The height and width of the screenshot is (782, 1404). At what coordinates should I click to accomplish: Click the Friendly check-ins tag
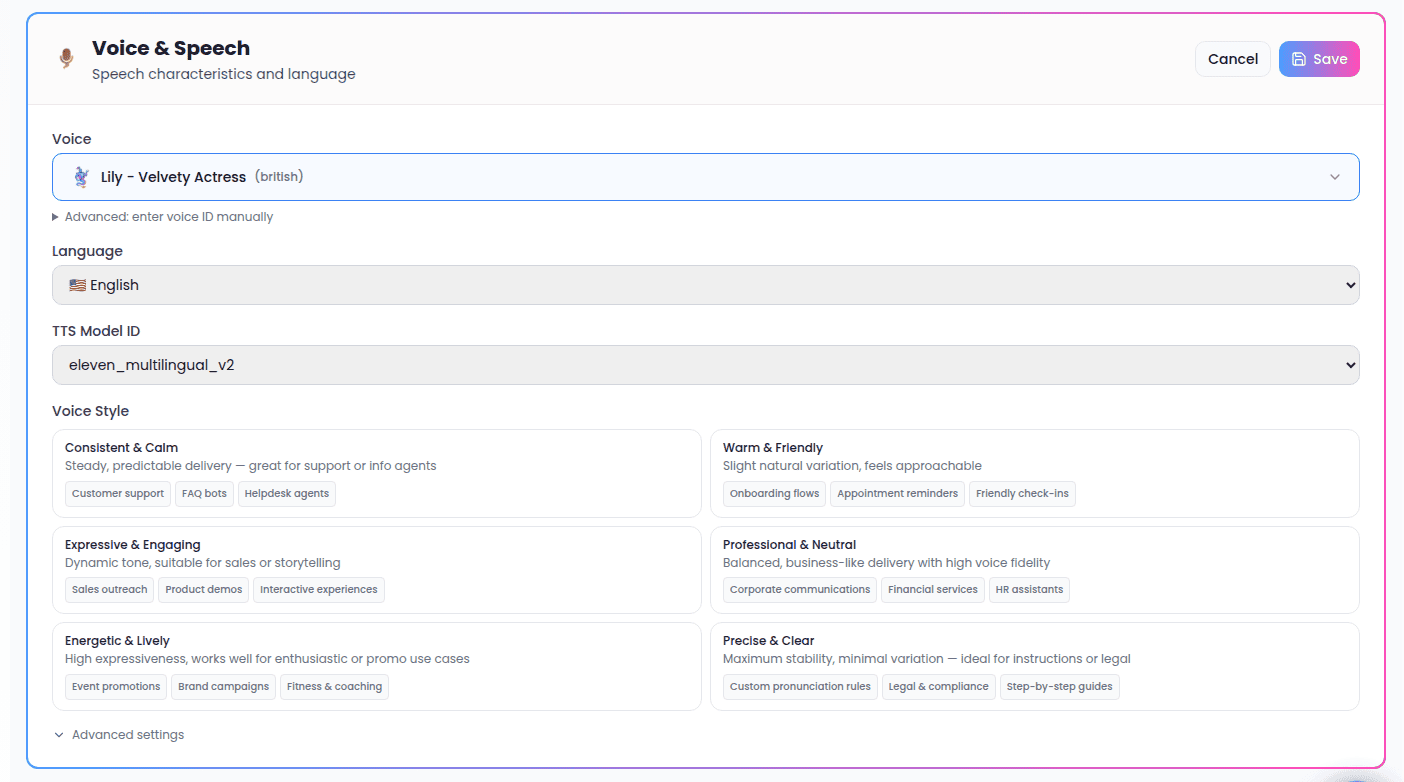point(1022,494)
